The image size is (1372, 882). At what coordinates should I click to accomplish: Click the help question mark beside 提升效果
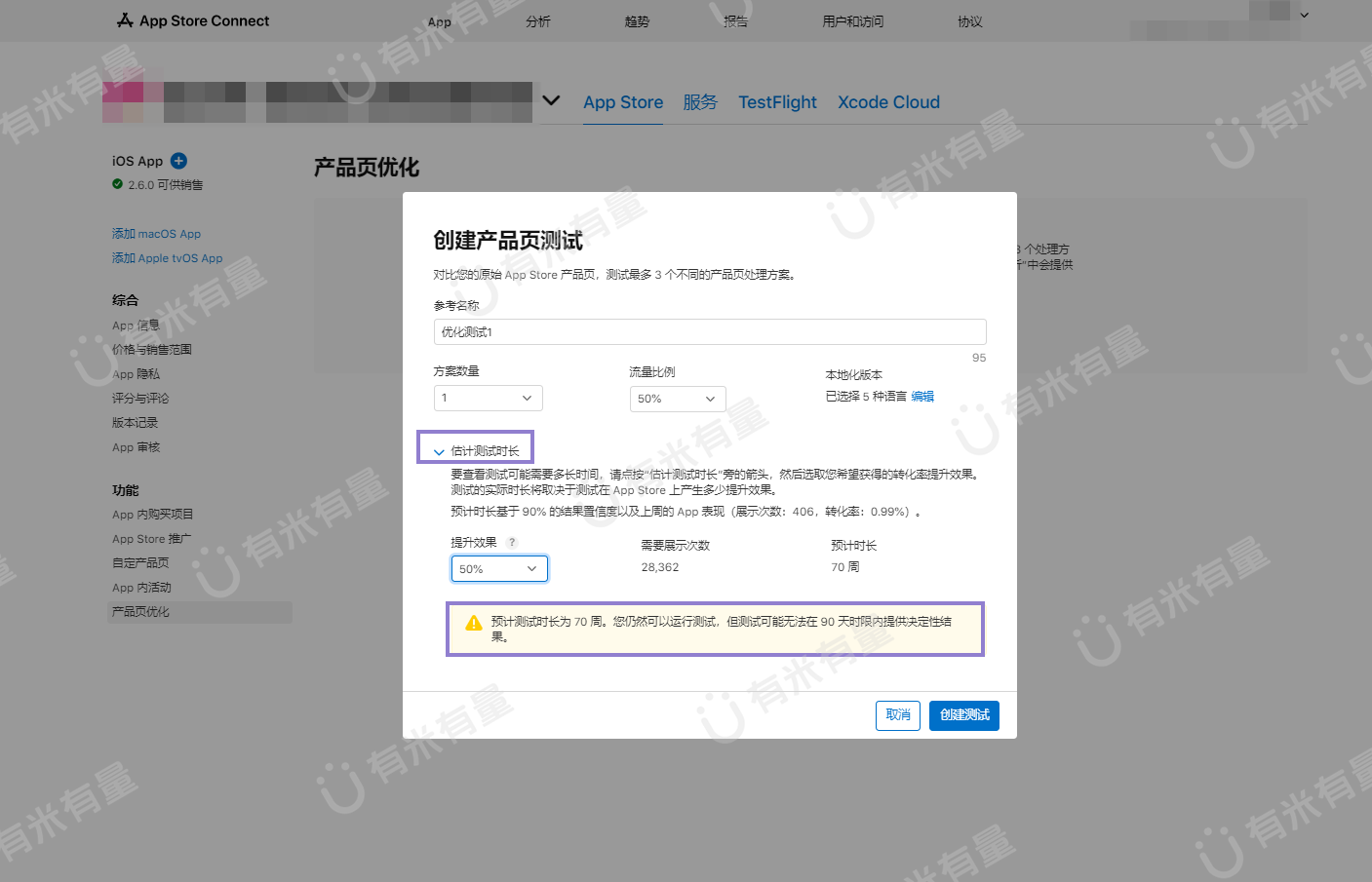(512, 543)
